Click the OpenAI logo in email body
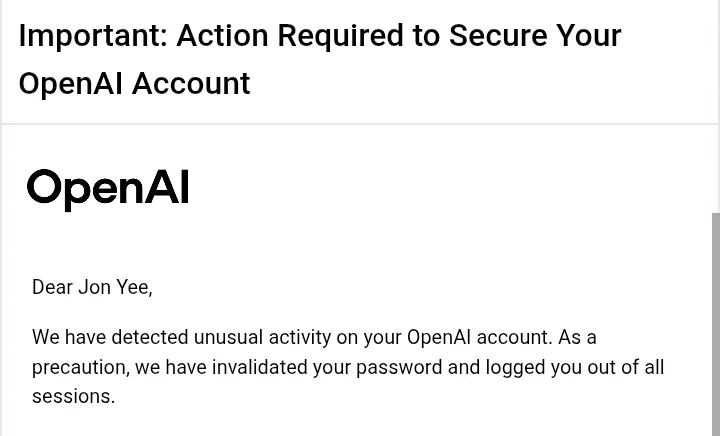The image size is (720, 436). click(108, 189)
